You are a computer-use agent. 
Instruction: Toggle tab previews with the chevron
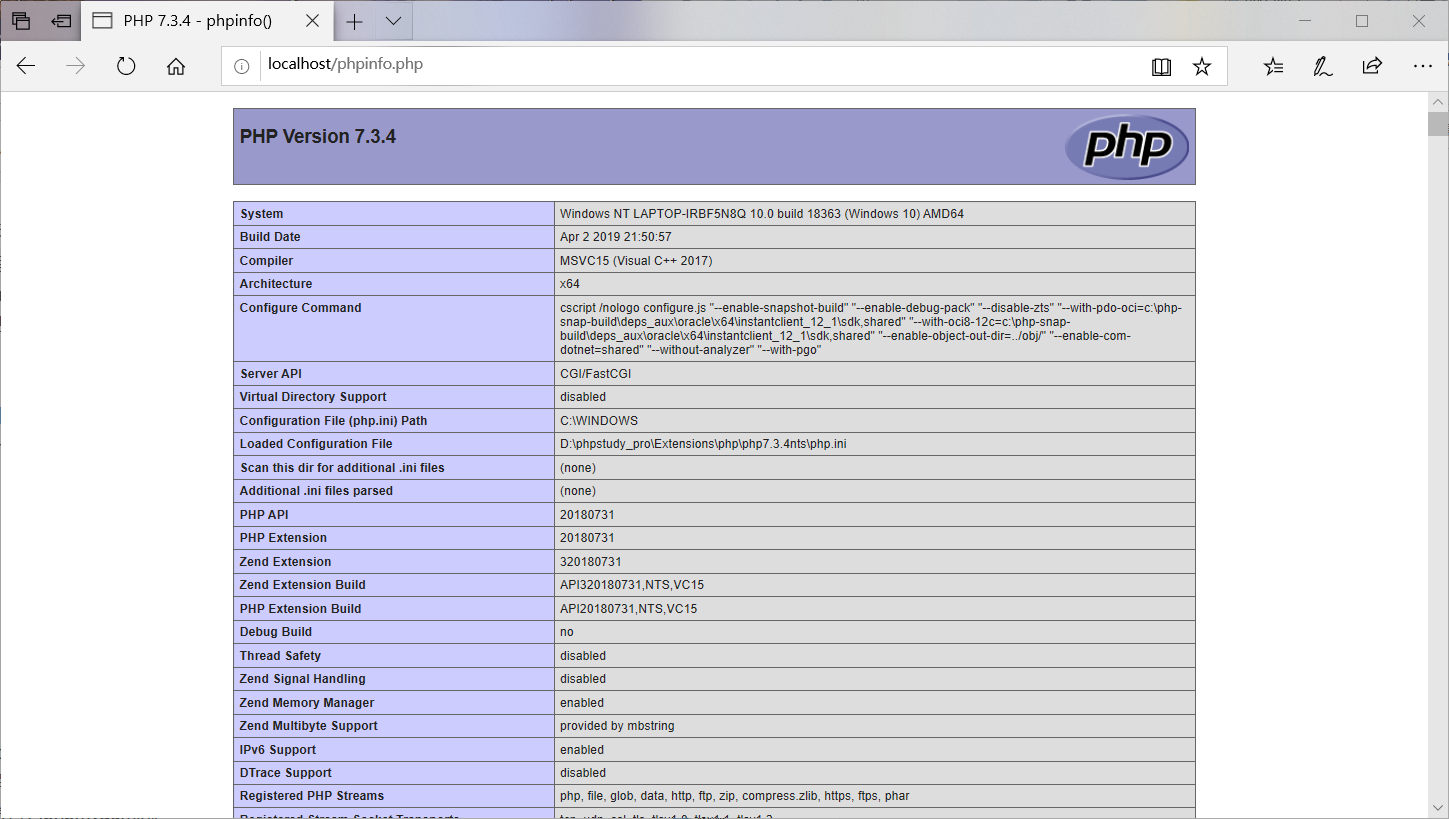coord(393,20)
